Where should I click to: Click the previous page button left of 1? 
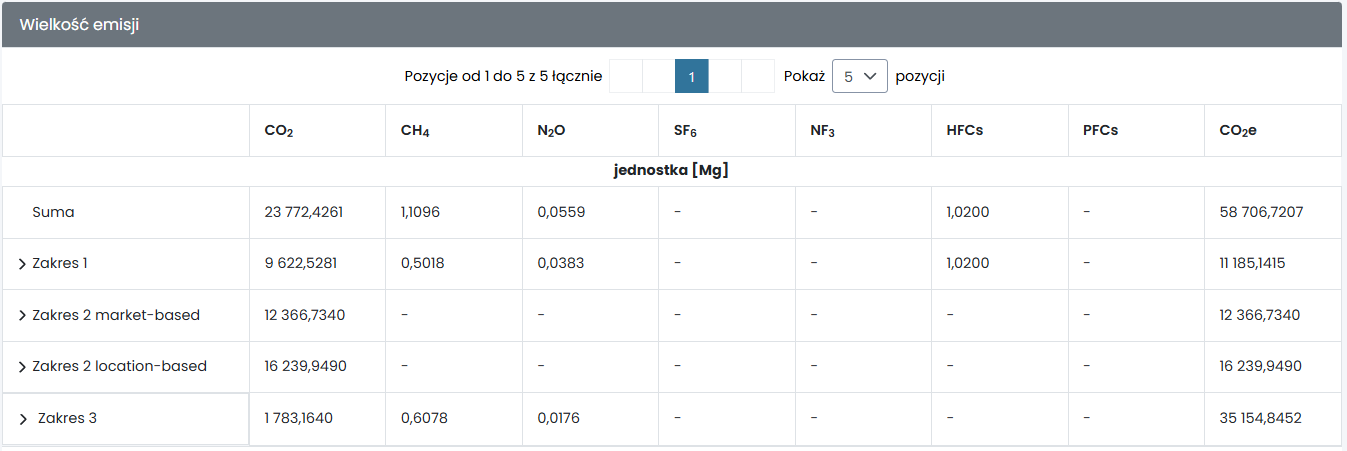pyautogui.click(x=659, y=76)
